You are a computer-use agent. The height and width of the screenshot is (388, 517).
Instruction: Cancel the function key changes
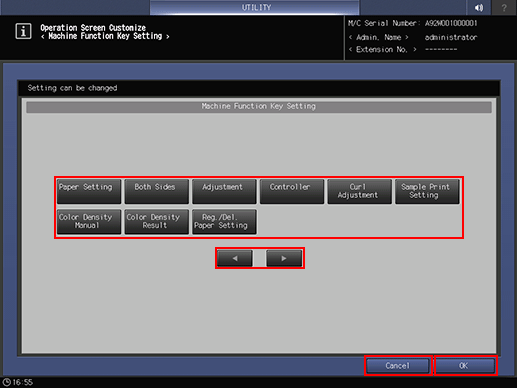click(x=398, y=366)
